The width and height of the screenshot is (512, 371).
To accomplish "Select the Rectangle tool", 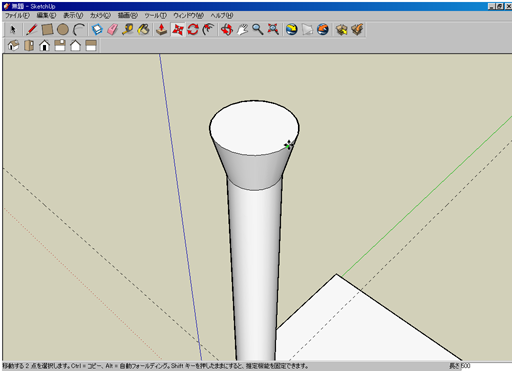I will click(47, 30).
